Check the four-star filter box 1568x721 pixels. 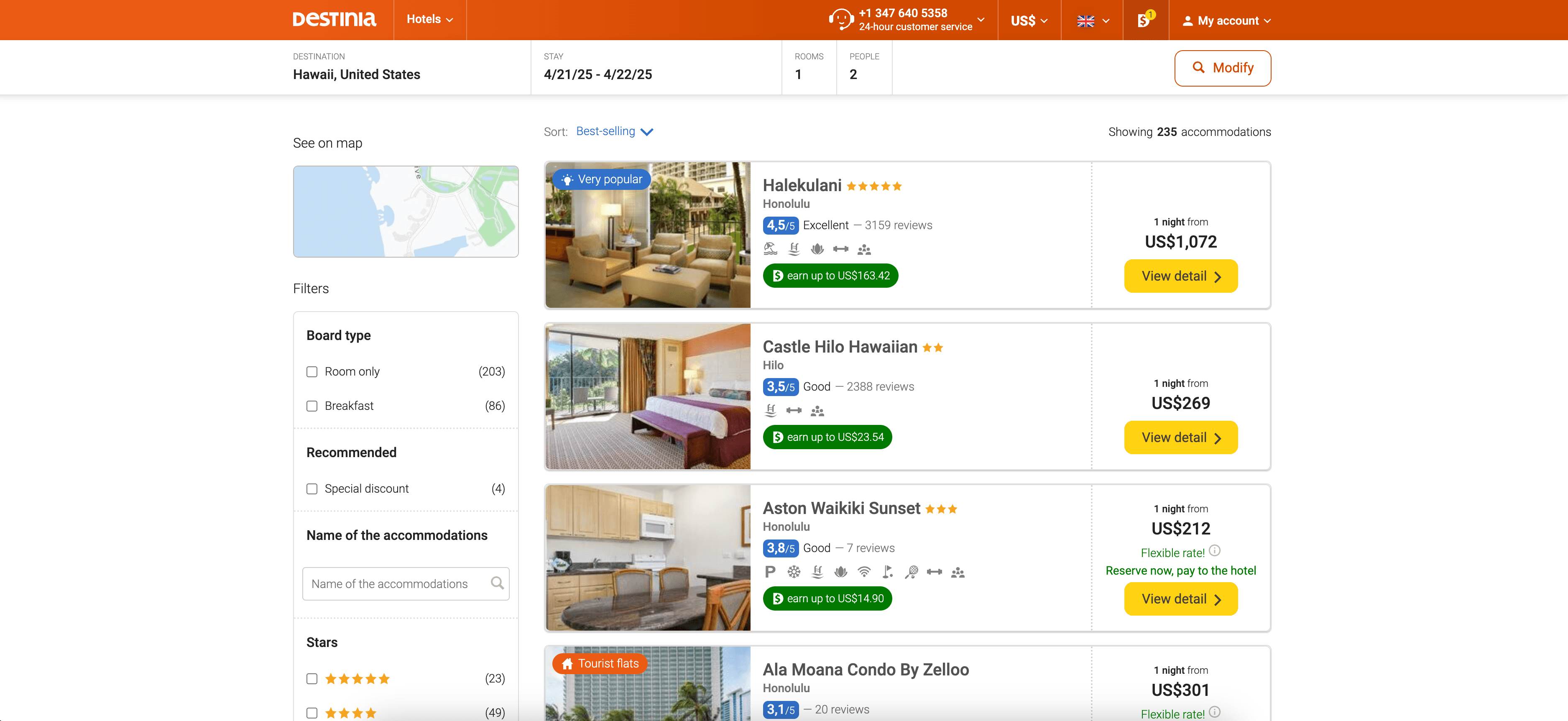click(x=312, y=713)
